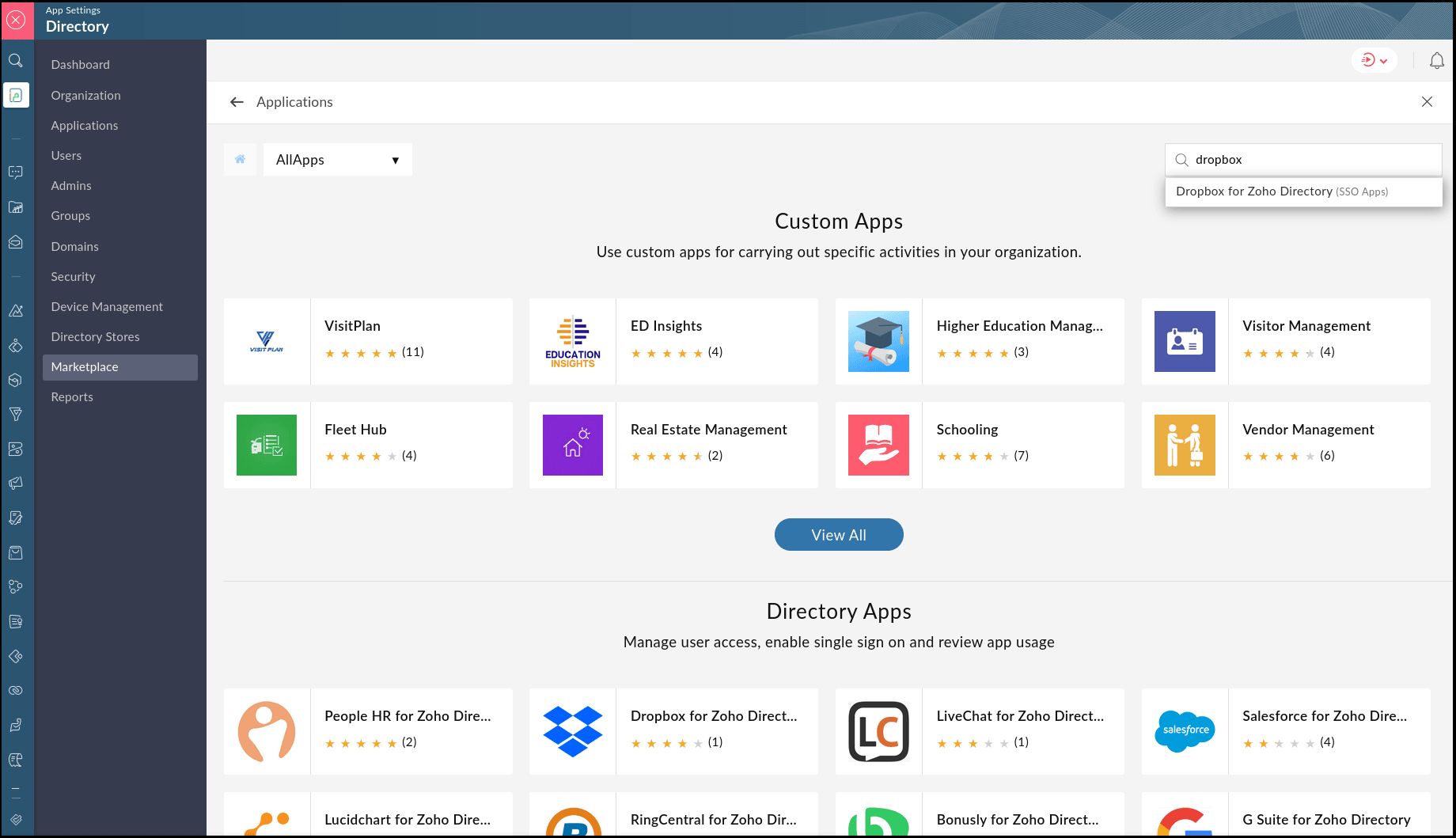Open Bonusly for Zoho Directory title
Viewport: 1456px width, 838px height.
pos(1018,820)
